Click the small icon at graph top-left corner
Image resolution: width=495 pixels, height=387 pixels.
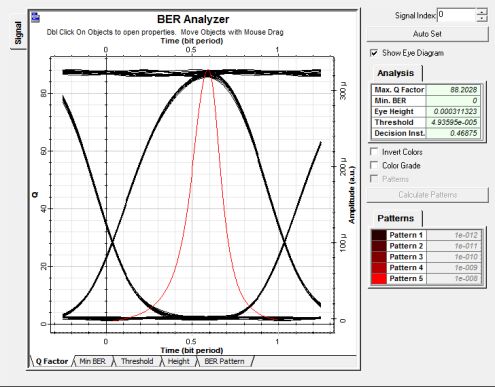point(35,17)
